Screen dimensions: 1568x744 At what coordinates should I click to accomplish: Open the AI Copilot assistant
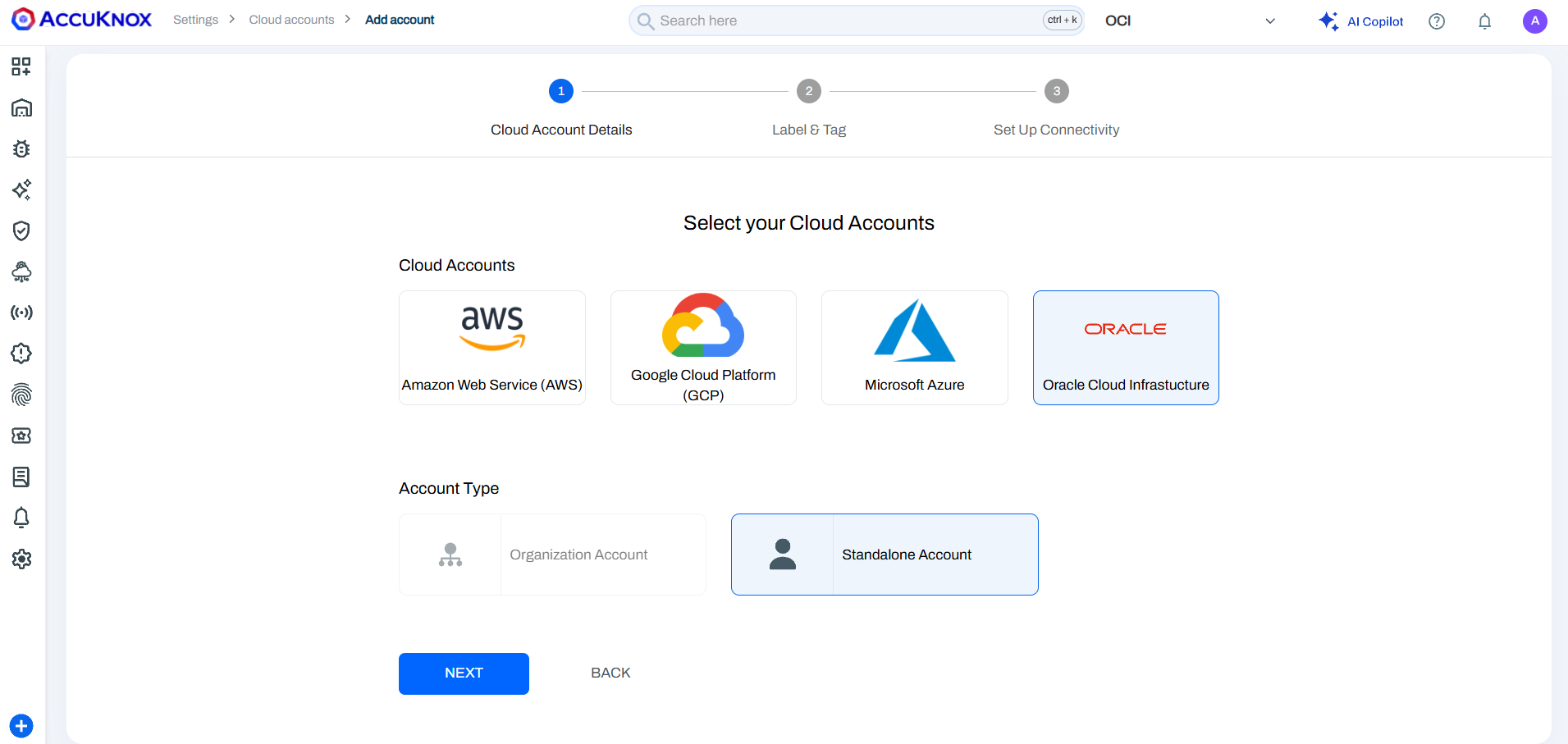pos(1361,21)
